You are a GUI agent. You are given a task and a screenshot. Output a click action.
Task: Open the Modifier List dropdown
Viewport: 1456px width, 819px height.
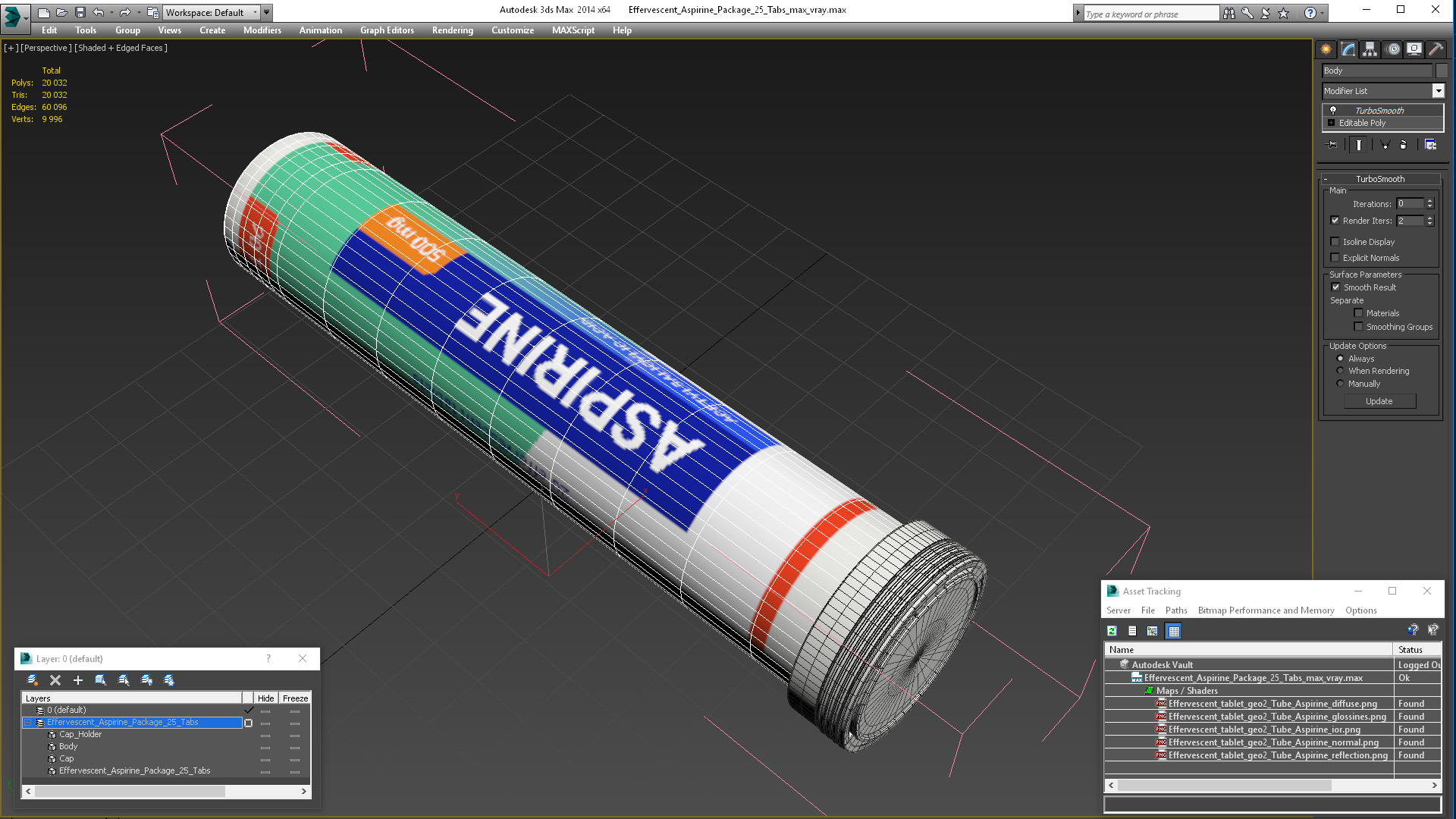tap(1438, 91)
